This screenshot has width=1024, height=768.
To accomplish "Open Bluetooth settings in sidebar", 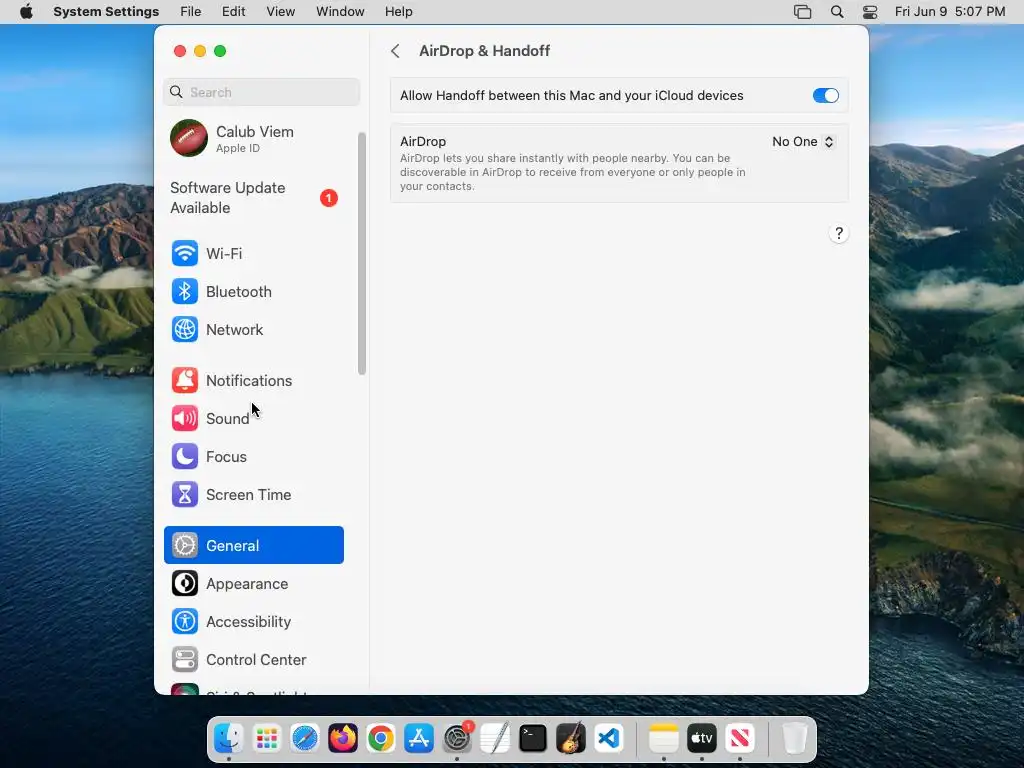I will [x=253, y=291].
